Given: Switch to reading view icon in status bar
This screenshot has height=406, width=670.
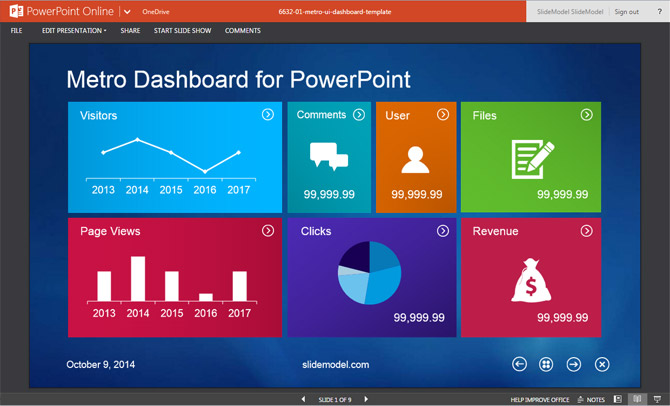Looking at the screenshot, I should click(x=637, y=399).
